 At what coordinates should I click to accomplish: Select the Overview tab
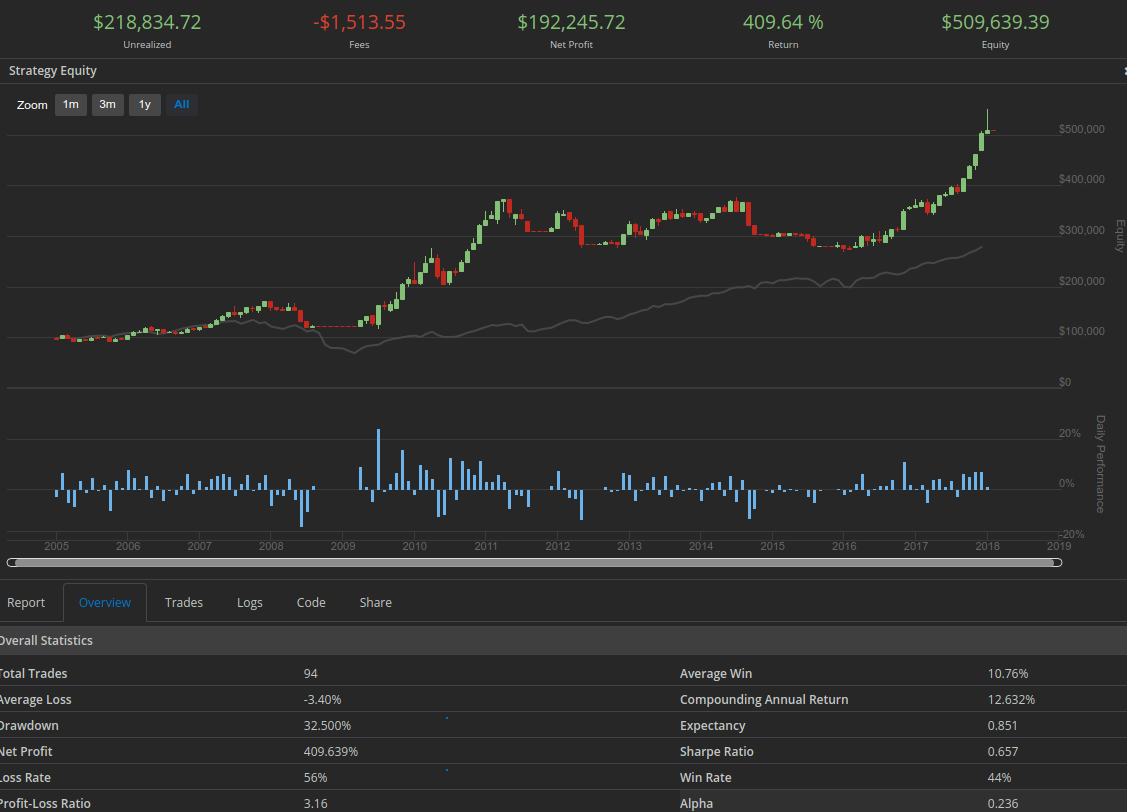tap(105, 603)
